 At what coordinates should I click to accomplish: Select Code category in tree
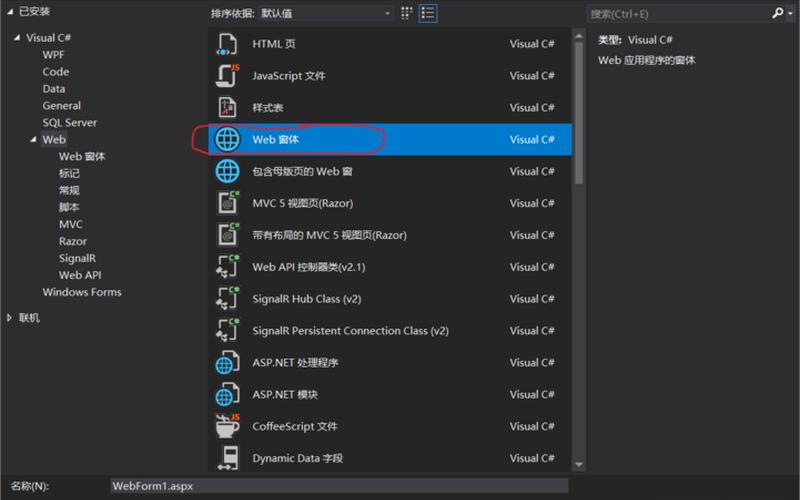[56, 71]
